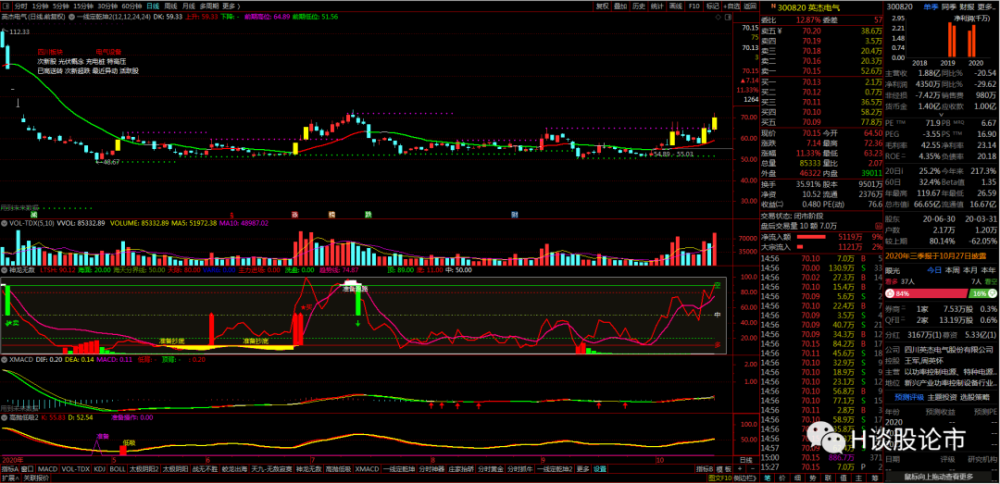Click the 复权 toolbar button
The width and height of the screenshot is (1000, 484).
603,6
